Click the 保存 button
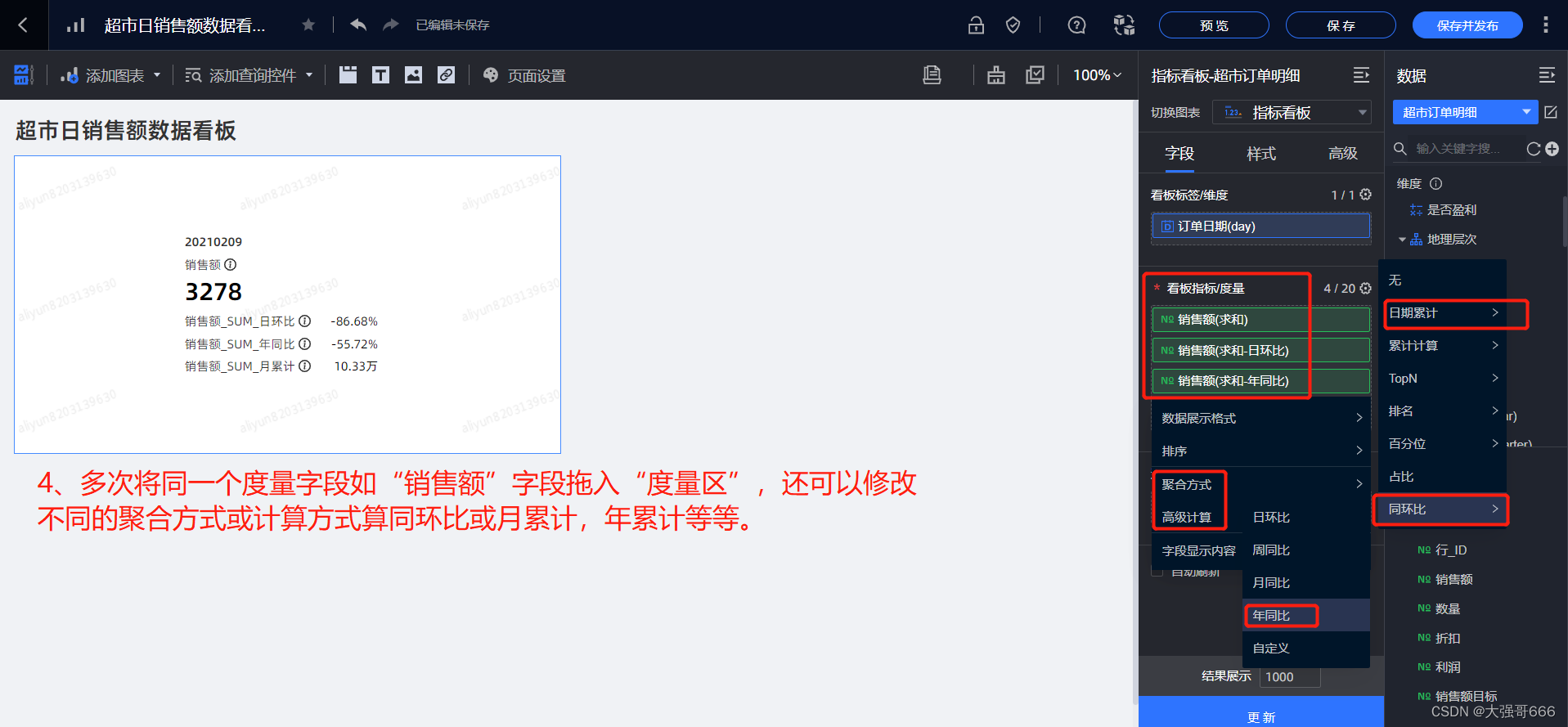Image resolution: width=1568 pixels, height=727 pixels. 1341,25
